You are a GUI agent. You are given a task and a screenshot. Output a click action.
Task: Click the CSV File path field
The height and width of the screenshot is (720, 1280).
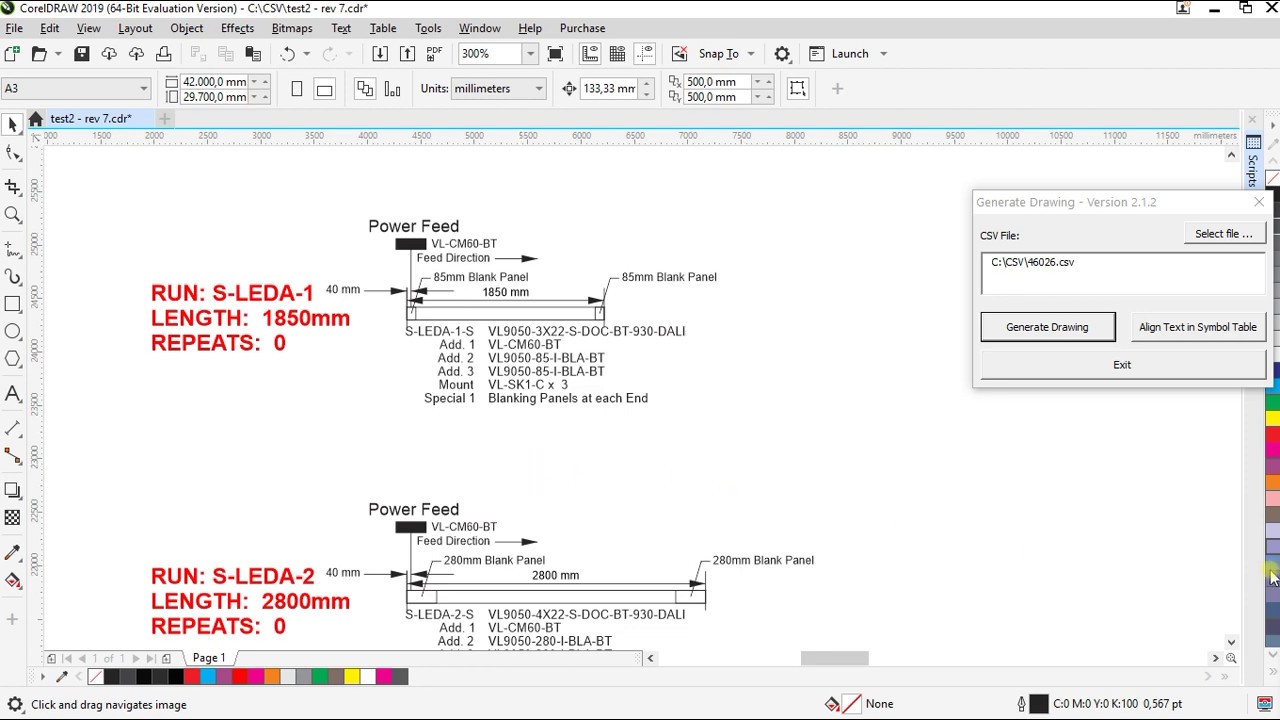1122,273
